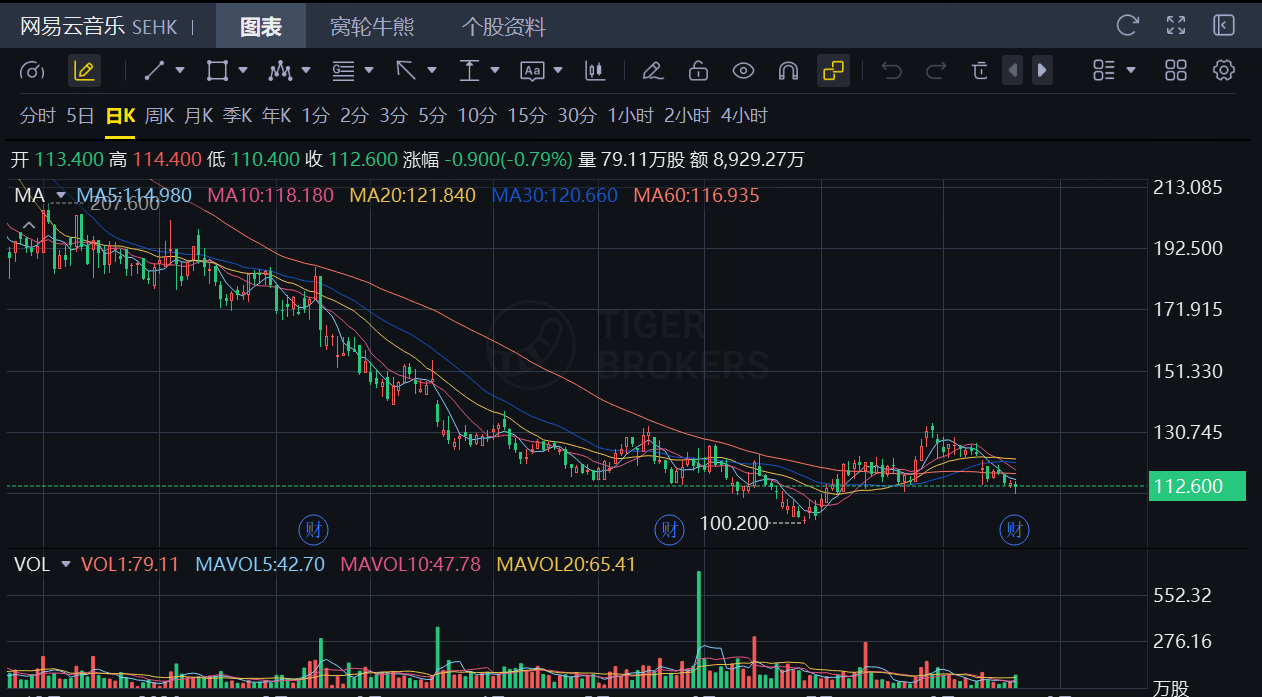Select the measurement range tool
Image resolution: width=1262 pixels, height=697 pixels.
coord(469,71)
